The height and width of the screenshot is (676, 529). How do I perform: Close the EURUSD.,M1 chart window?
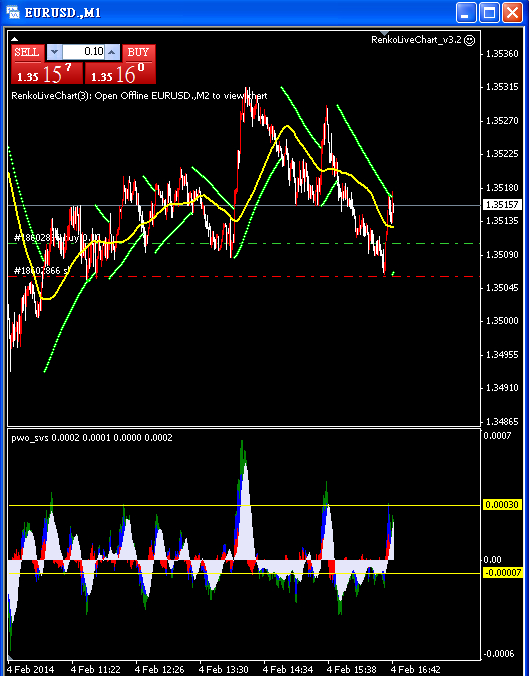tap(513, 12)
